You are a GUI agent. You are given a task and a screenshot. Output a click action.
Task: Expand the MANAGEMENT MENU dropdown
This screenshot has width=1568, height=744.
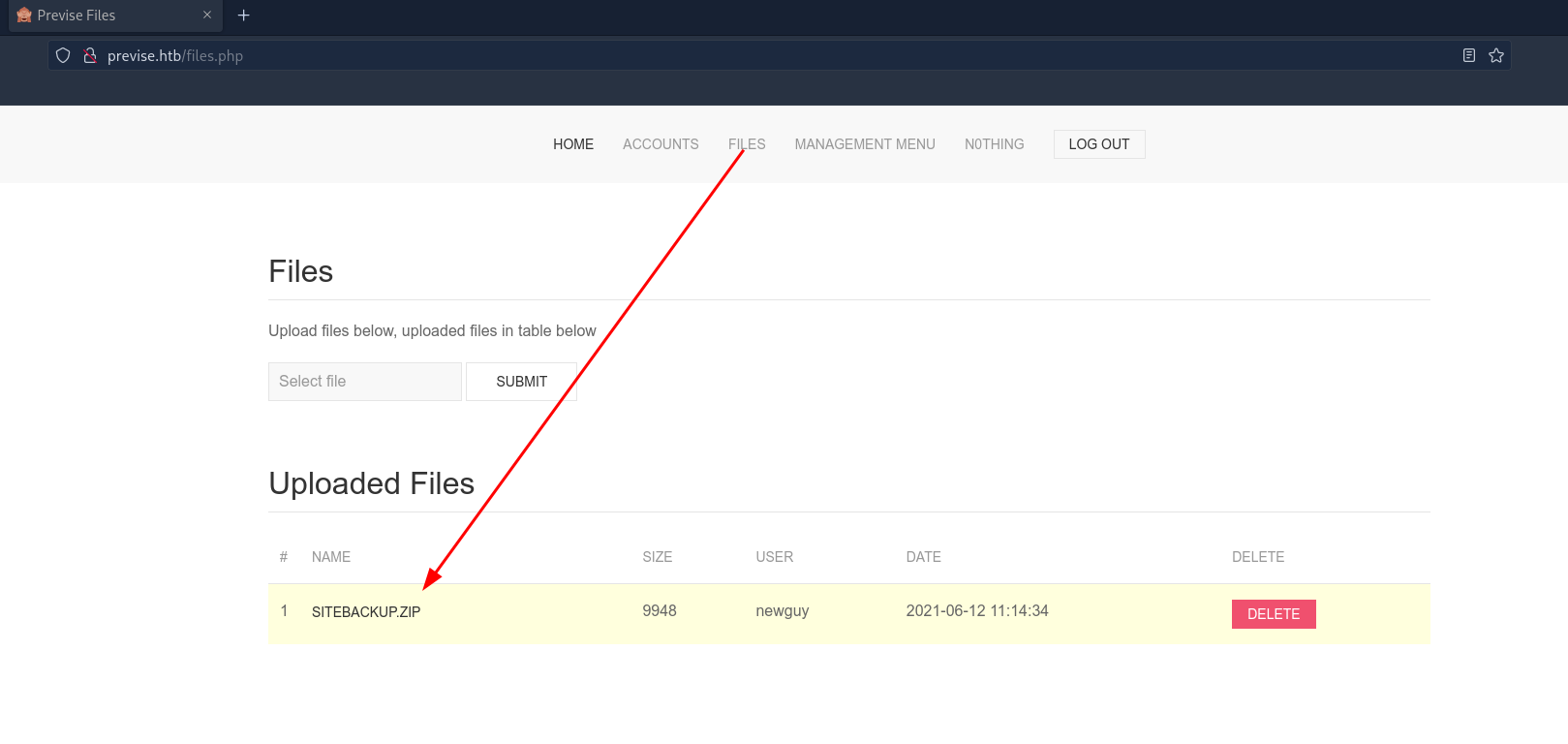coord(864,144)
